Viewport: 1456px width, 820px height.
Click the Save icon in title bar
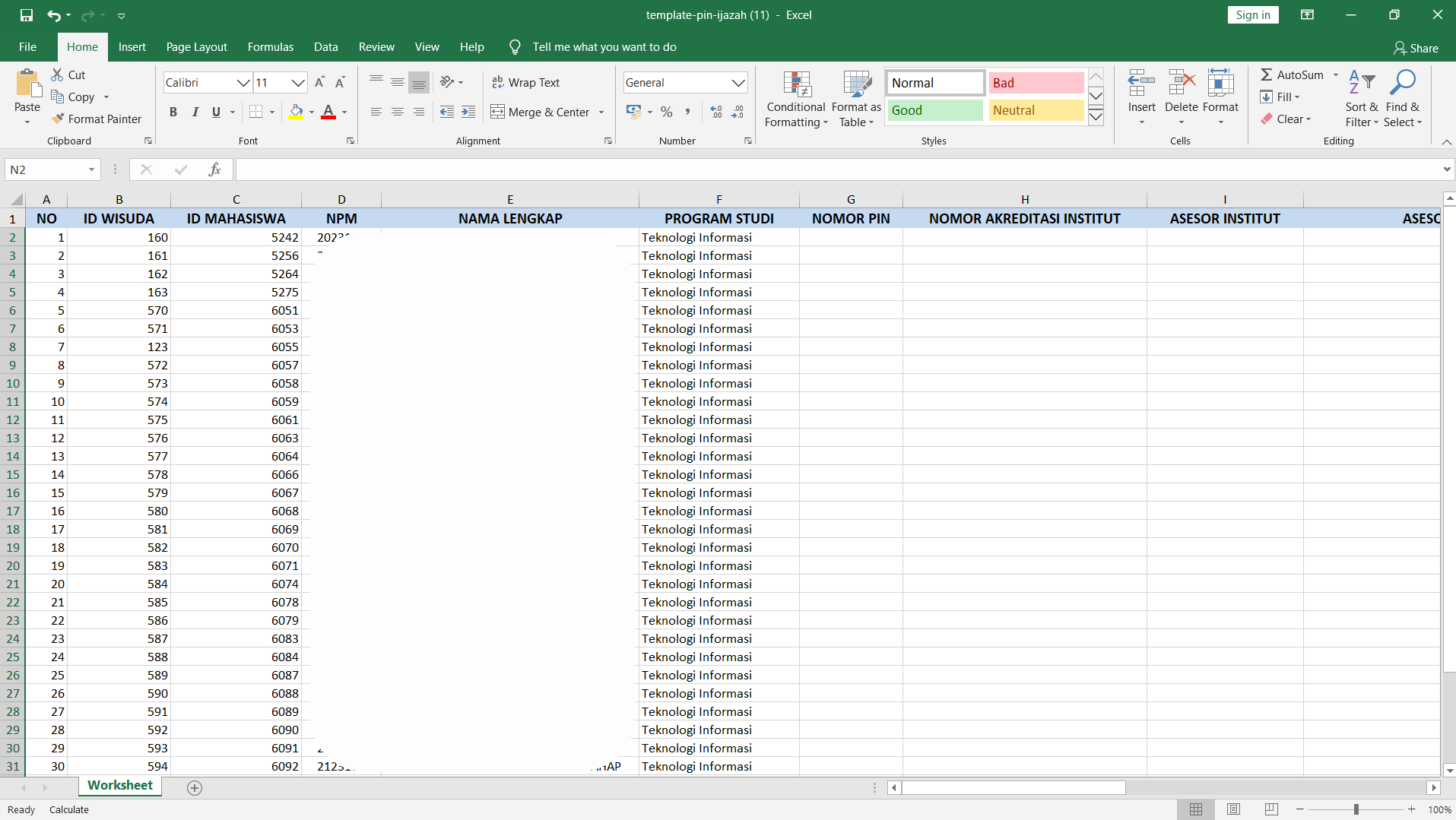tap(27, 15)
